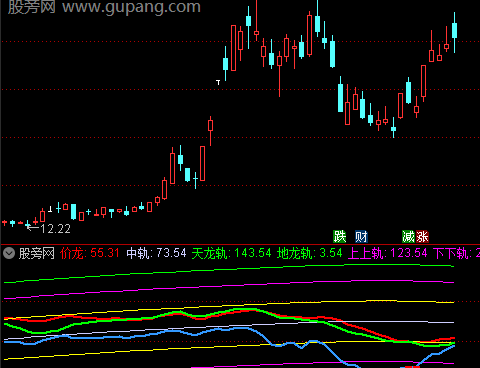
Task: Click the magenta 上上轨: 123.54 value
Action: point(388,253)
